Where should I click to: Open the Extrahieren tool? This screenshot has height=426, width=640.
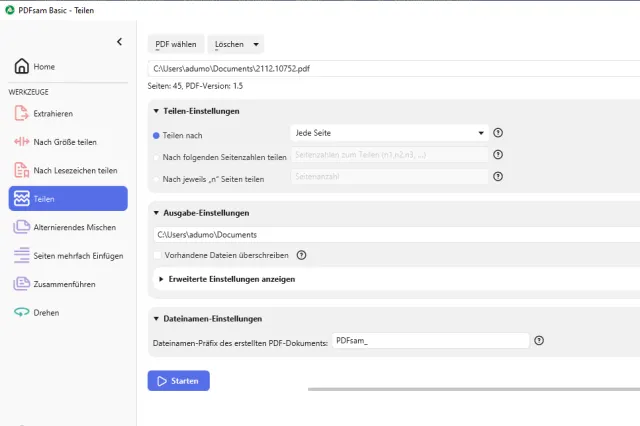point(52,114)
